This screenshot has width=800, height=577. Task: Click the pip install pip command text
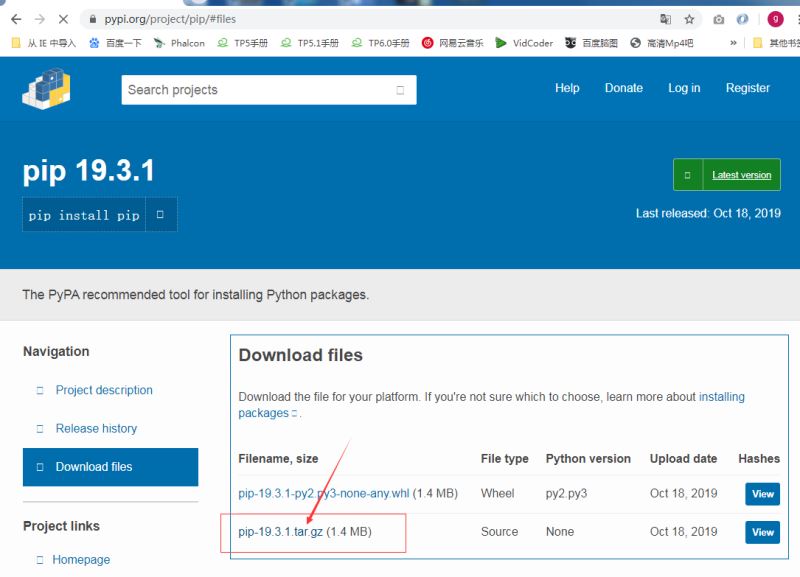(x=84, y=215)
